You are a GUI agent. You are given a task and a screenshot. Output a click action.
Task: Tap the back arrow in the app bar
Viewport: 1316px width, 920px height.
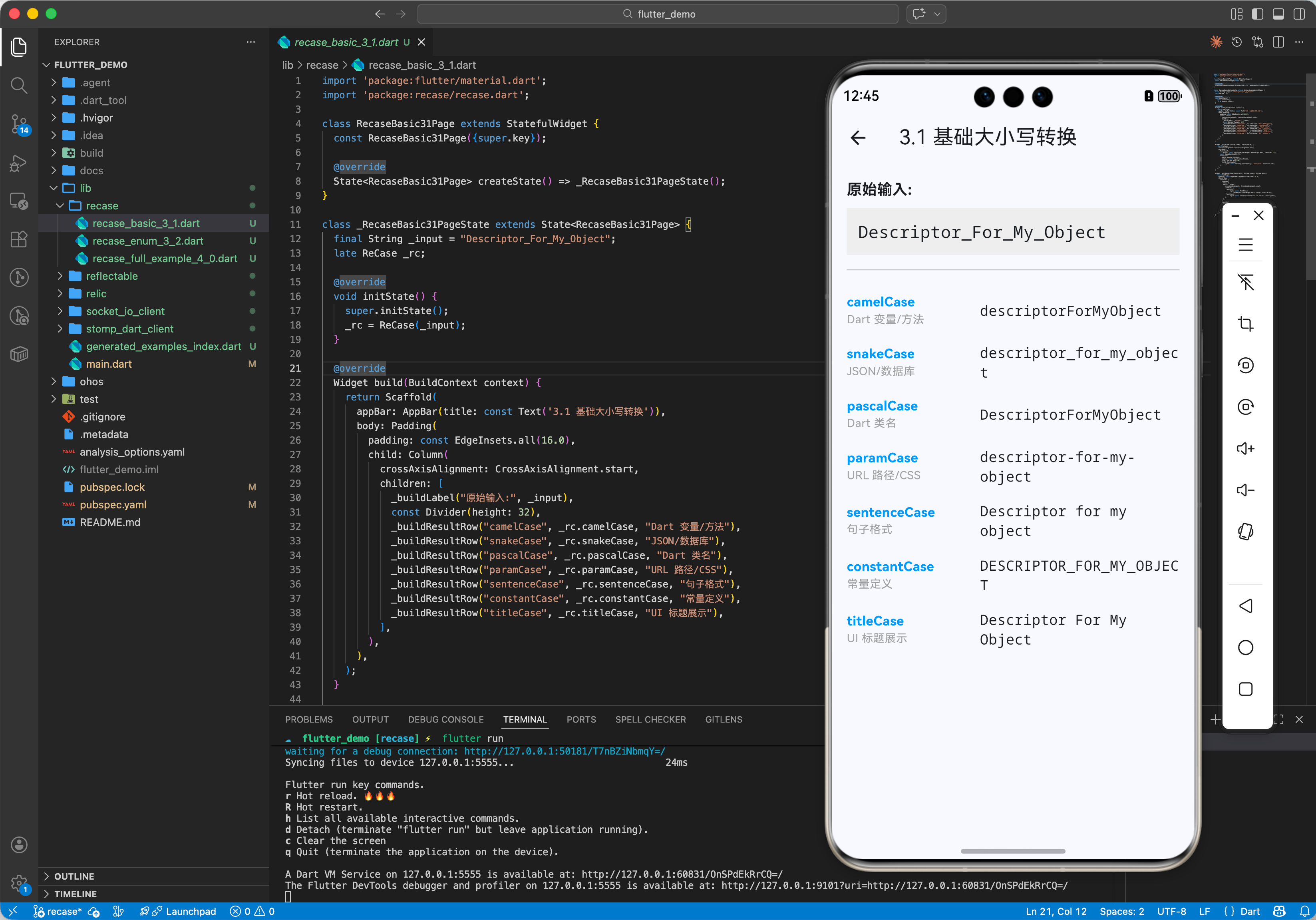(x=858, y=137)
